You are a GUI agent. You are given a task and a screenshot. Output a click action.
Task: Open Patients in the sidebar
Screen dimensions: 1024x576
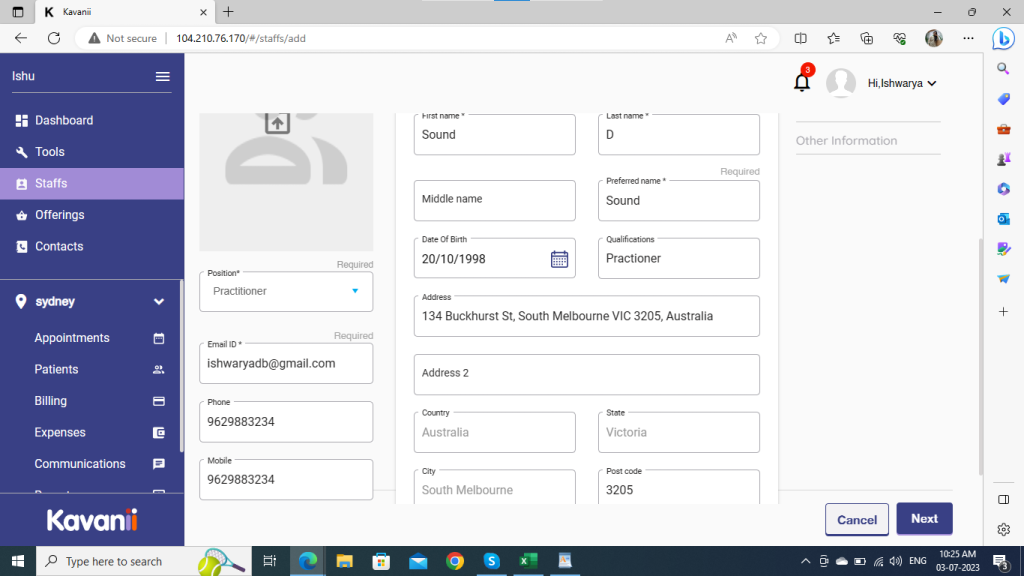(56, 369)
